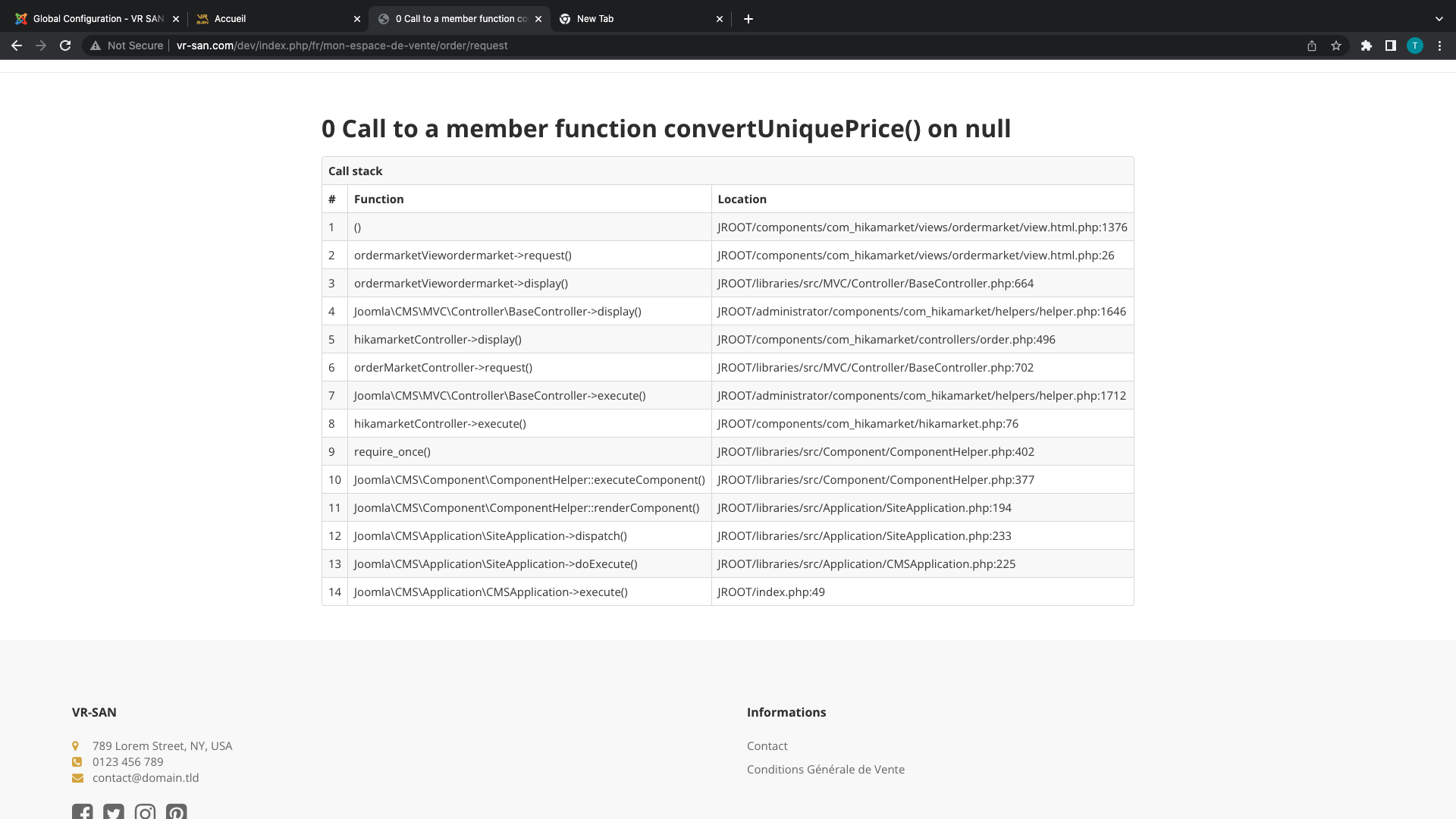Open the tab search chevron dropdown
The height and width of the screenshot is (819, 1456).
[x=1439, y=19]
